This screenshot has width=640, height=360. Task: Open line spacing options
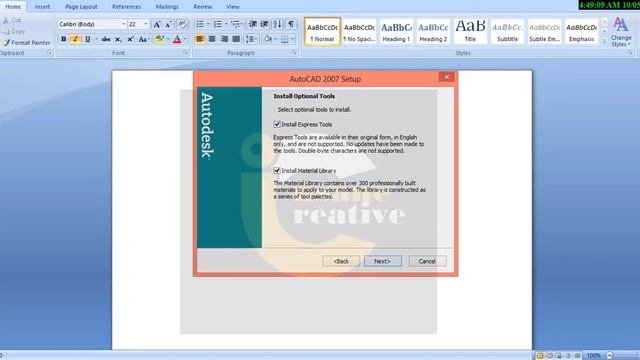click(250, 39)
